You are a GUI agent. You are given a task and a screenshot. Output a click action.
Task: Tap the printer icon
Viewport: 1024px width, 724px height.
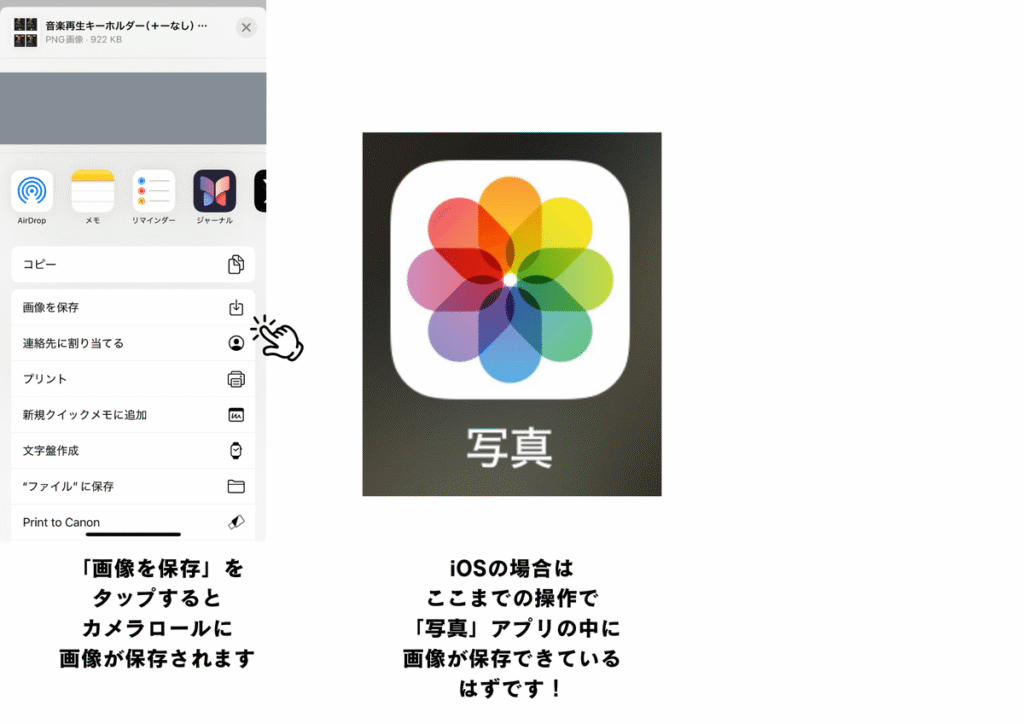tap(236, 379)
